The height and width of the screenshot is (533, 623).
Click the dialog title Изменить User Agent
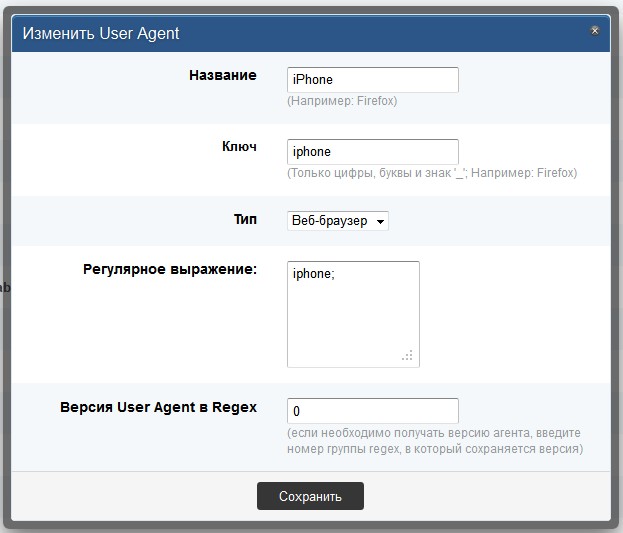tap(101, 33)
